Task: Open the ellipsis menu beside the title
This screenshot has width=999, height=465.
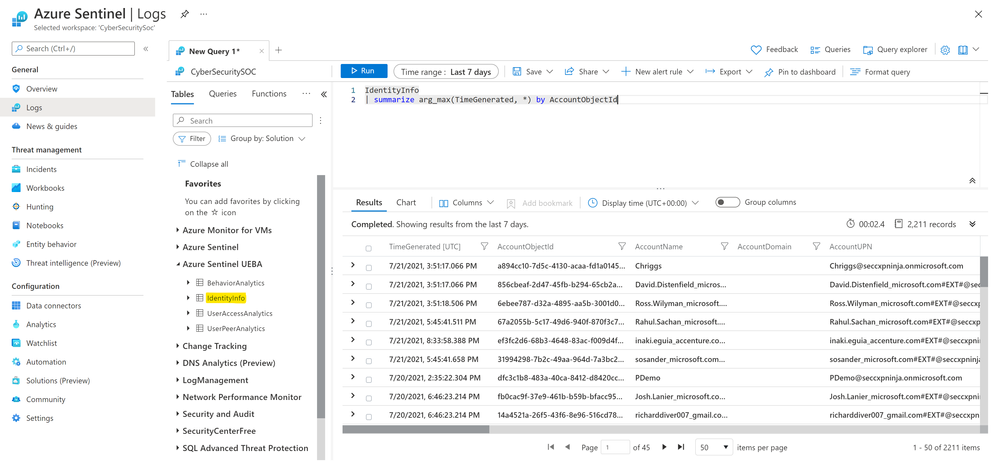Action: coord(203,13)
